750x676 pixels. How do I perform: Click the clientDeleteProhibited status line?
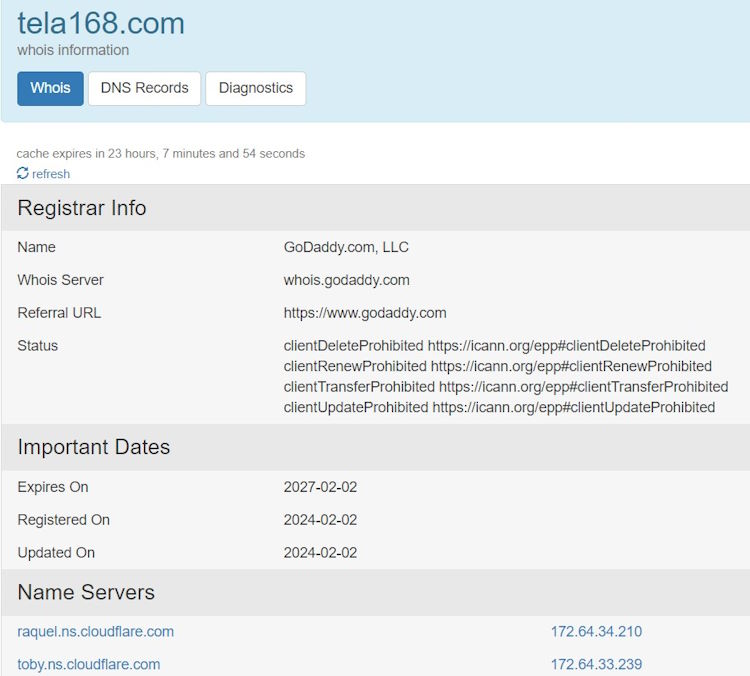[495, 345]
